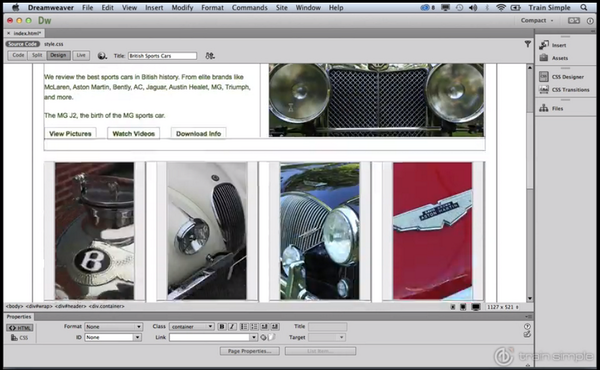The height and width of the screenshot is (370, 600).
Task: Open the CSS Transitions panel icon
Action: click(x=544, y=90)
